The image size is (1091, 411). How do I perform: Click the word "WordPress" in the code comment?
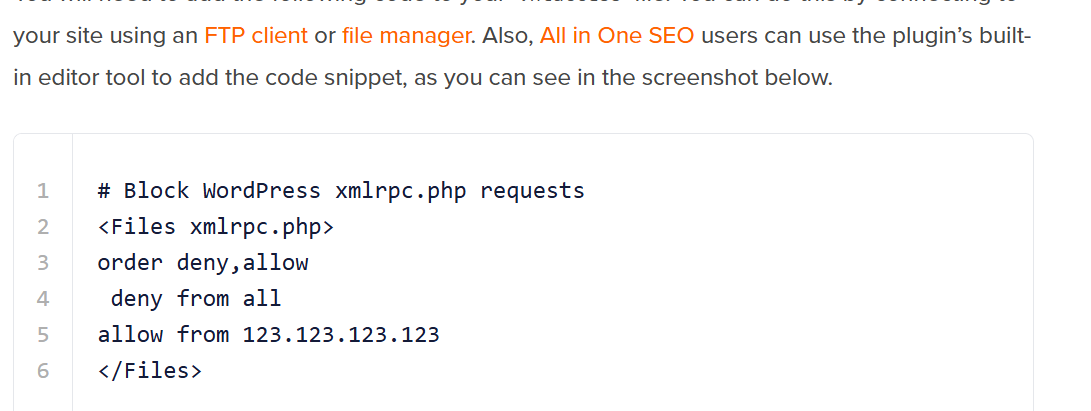[262, 191]
